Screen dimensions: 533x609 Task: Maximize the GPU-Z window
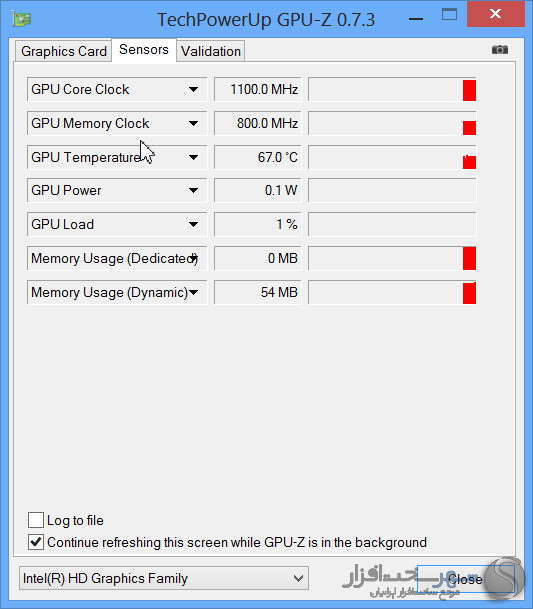(449, 15)
